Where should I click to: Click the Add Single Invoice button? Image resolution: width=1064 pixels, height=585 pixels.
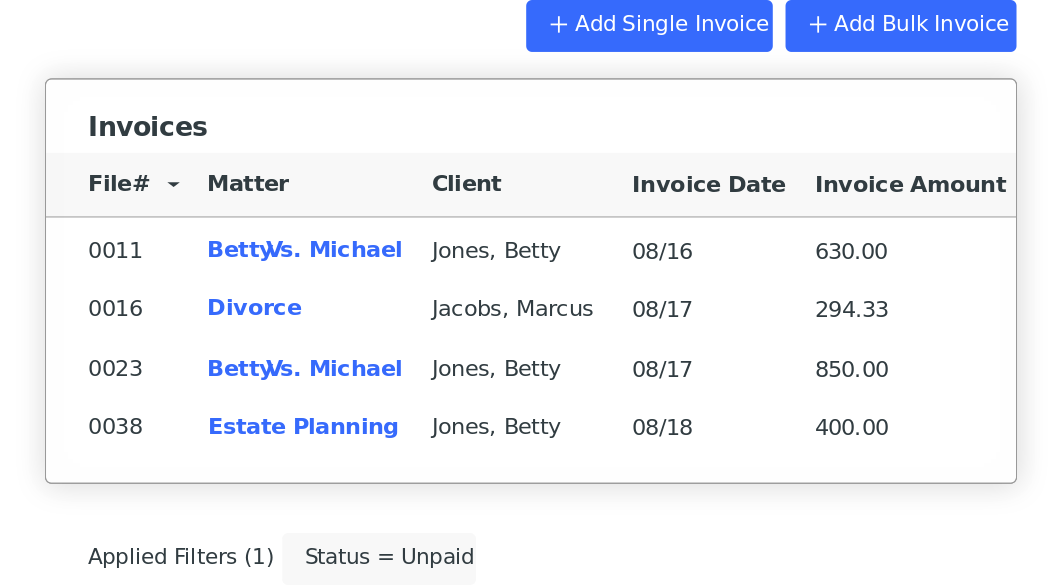[x=649, y=25]
